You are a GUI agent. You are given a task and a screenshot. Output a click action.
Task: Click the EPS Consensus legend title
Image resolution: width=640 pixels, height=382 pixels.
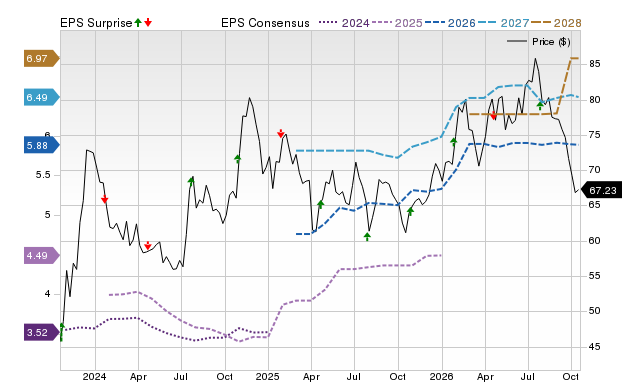[265, 23]
